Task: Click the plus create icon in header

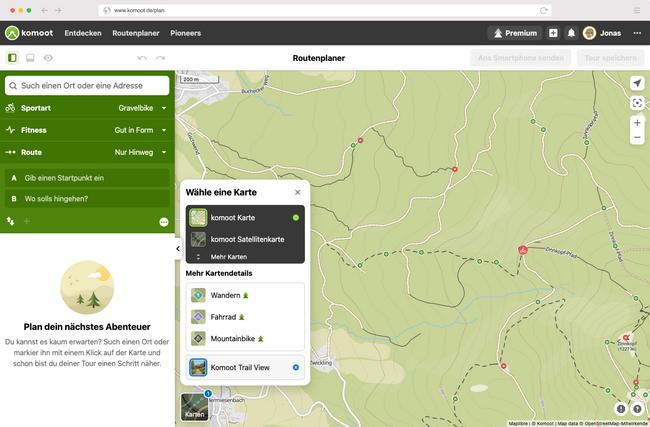Action: point(553,33)
